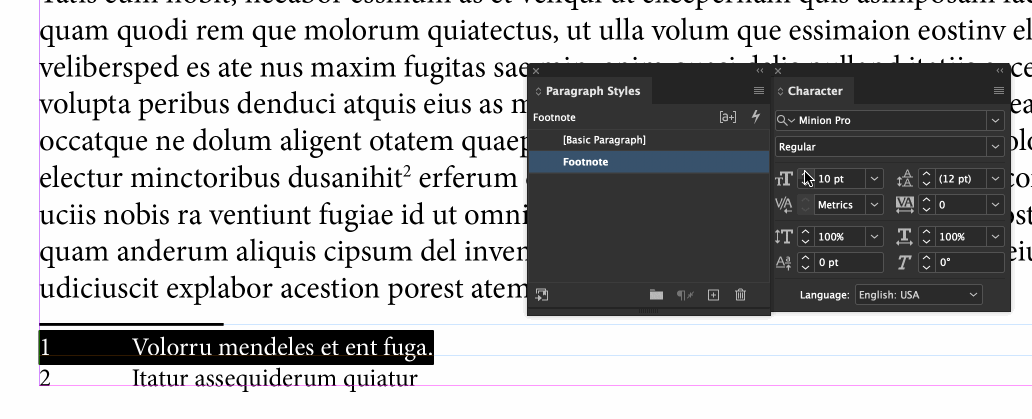
Task: Click the leading stepper arrows
Action: tap(926, 179)
